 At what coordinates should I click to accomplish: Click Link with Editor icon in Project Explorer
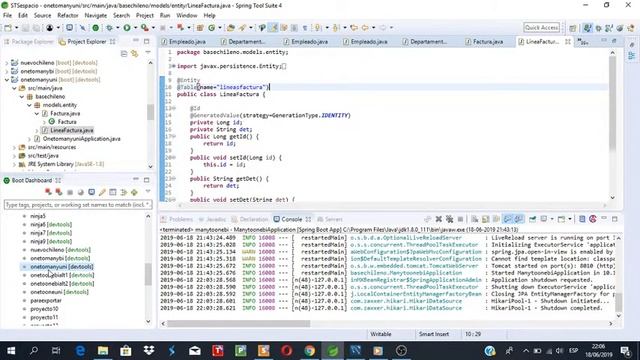pyautogui.click(x=134, y=54)
